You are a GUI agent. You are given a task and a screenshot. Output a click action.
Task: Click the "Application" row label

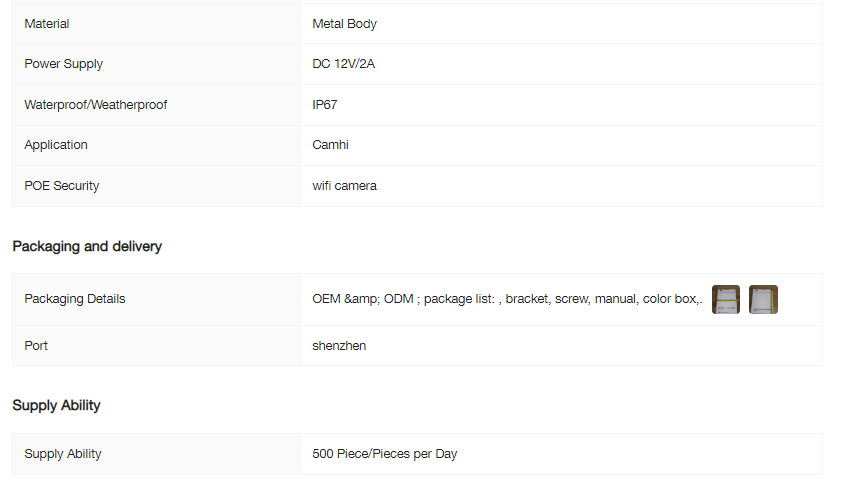[x=56, y=145]
